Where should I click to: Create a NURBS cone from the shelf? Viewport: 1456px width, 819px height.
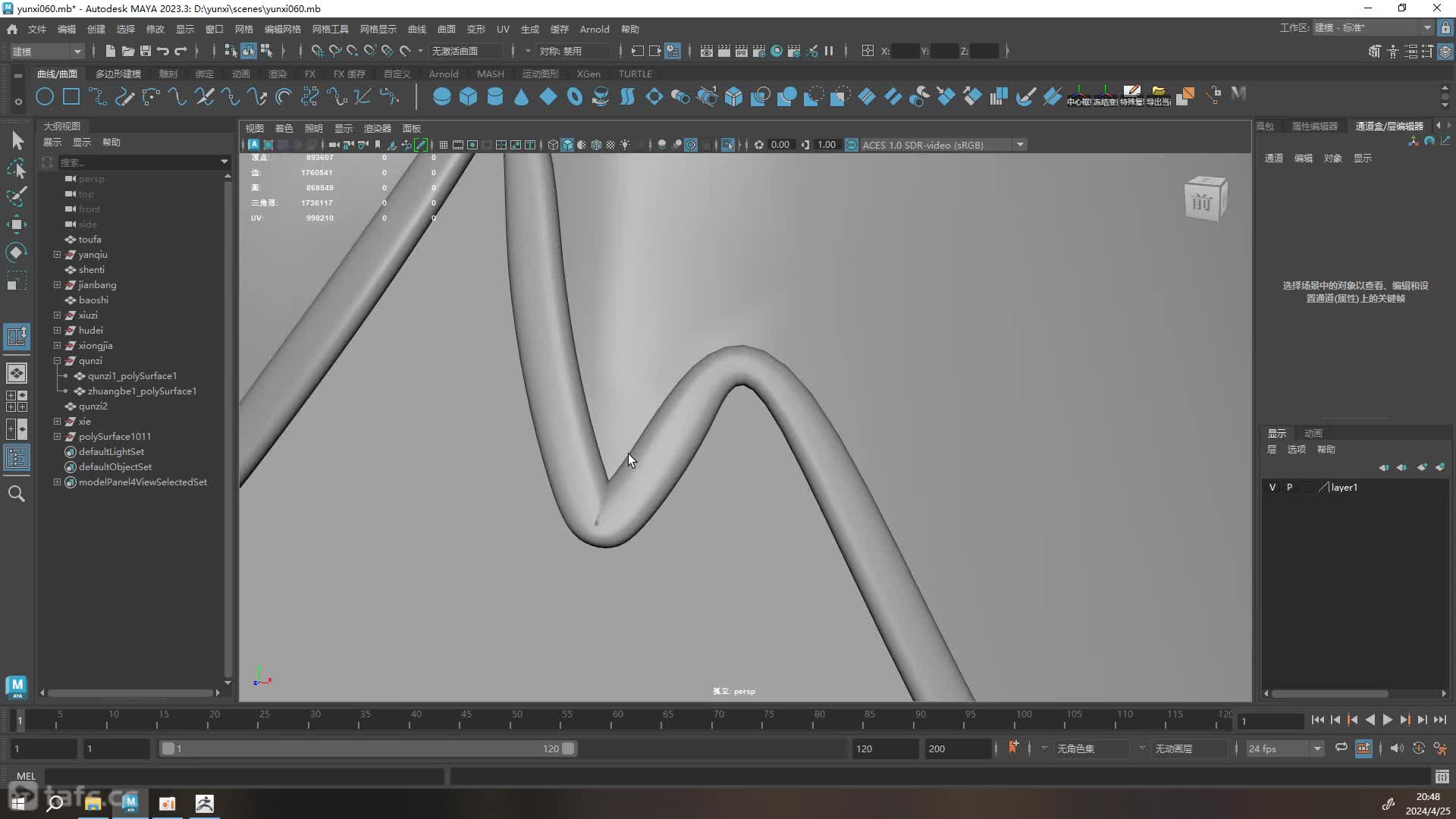(521, 96)
